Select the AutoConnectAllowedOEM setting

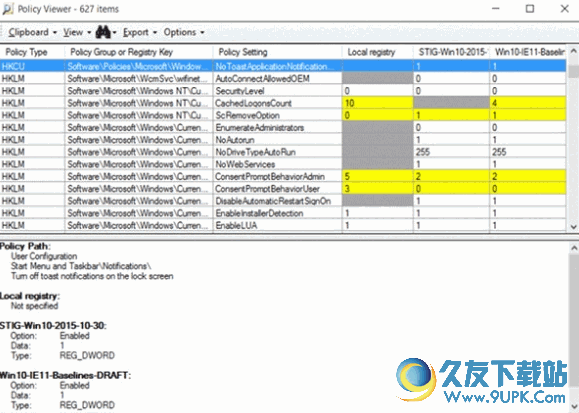tap(263, 79)
